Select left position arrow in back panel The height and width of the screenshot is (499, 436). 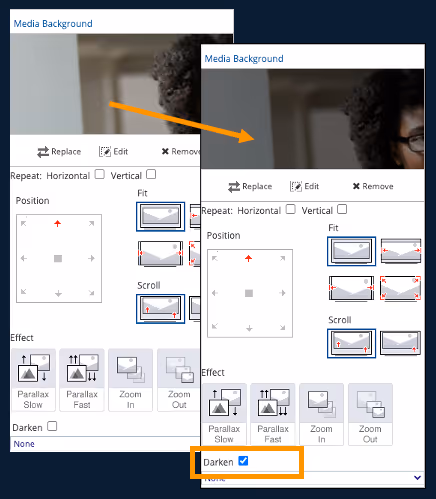[24, 258]
